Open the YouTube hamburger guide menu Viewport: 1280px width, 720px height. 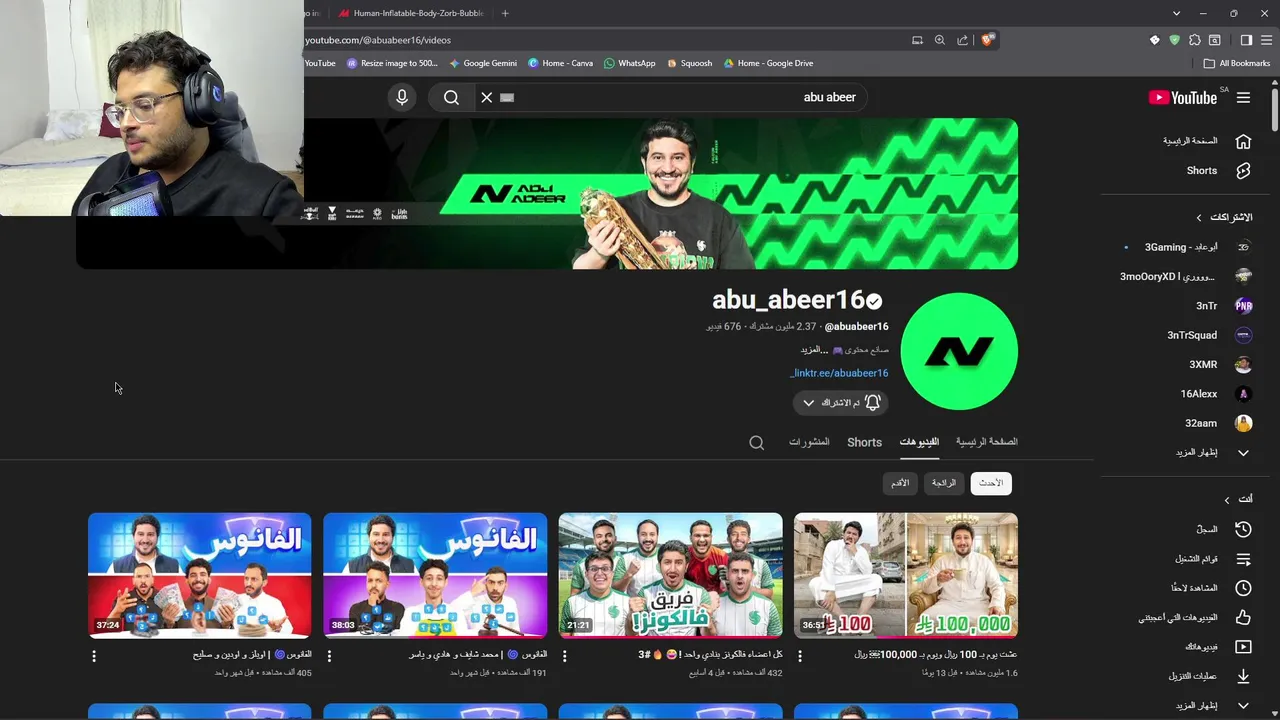(x=1243, y=97)
